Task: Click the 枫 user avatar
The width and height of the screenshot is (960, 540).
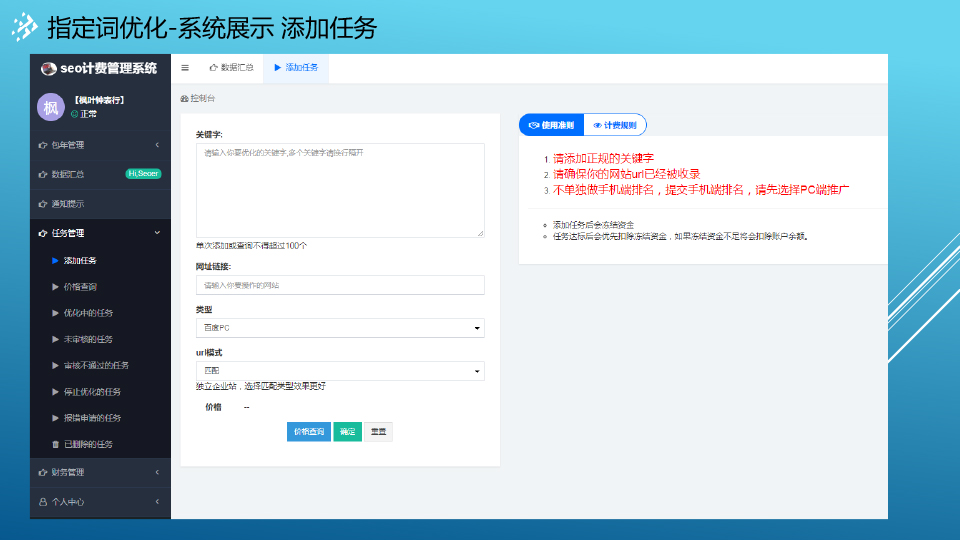Action: 50,107
